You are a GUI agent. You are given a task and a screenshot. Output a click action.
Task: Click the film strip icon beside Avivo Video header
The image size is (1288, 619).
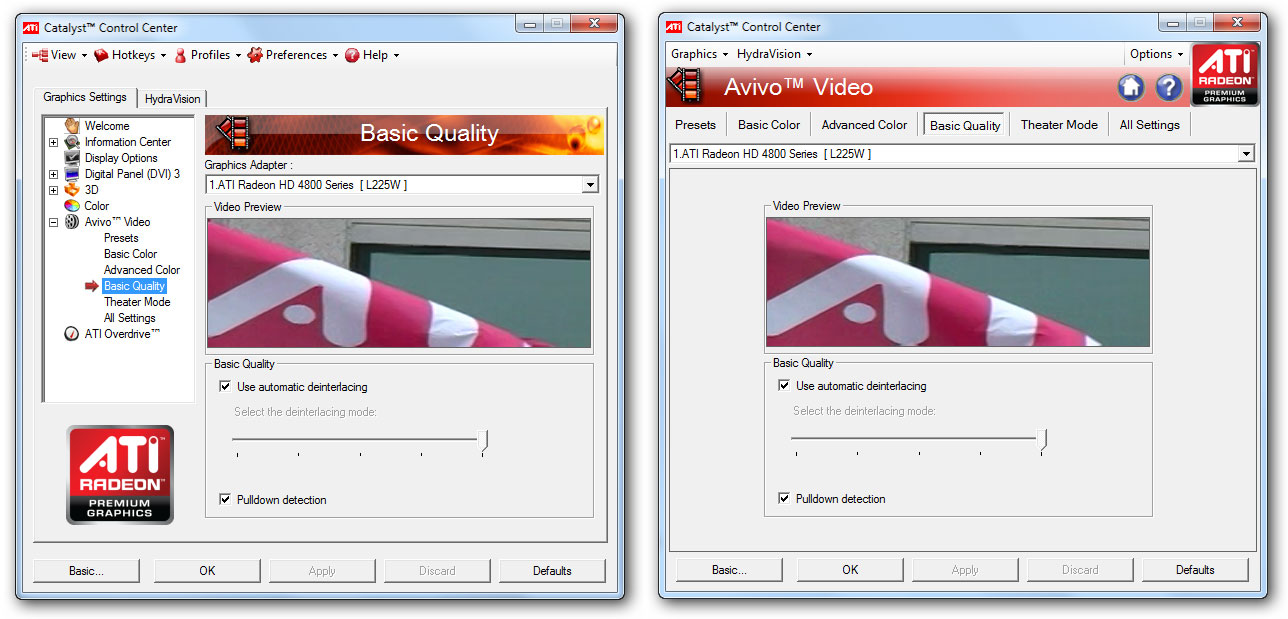pyautogui.click(x=686, y=87)
